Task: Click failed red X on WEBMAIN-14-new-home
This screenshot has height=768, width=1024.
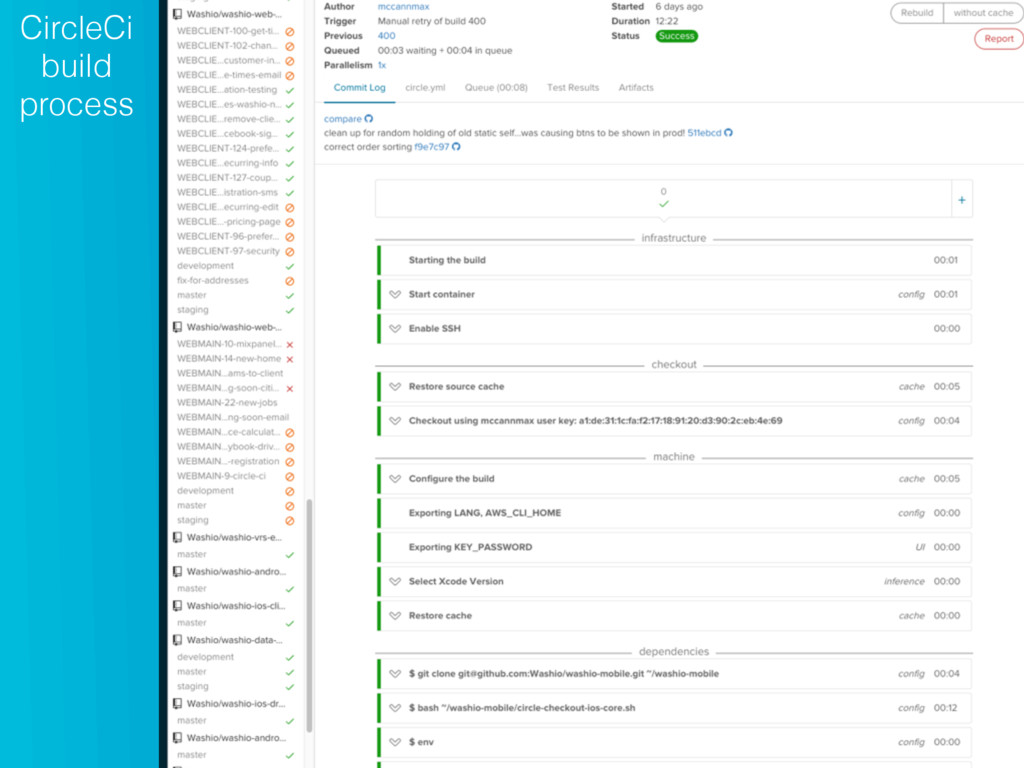Action: pyautogui.click(x=290, y=359)
